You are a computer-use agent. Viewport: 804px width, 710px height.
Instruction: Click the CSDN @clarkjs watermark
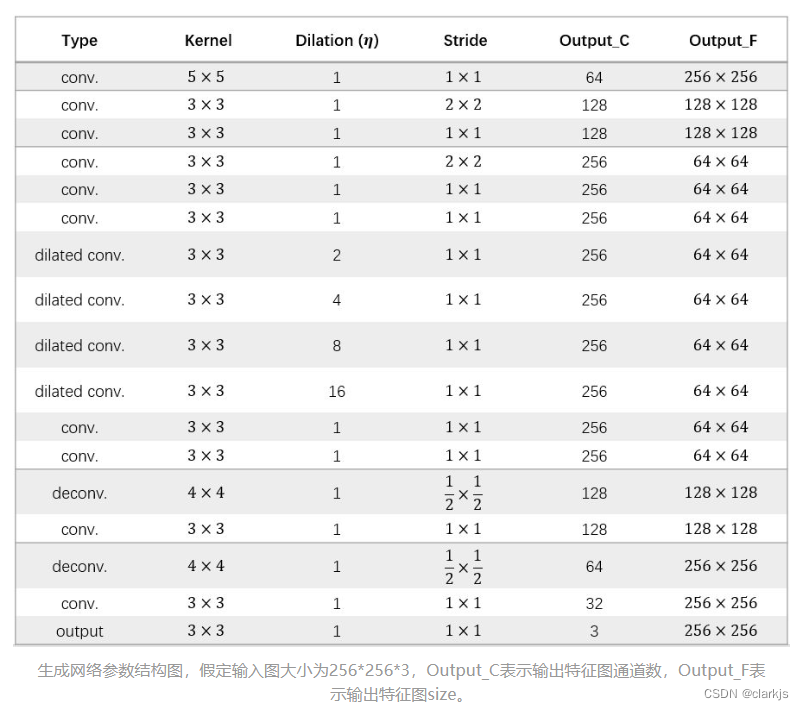(x=746, y=693)
